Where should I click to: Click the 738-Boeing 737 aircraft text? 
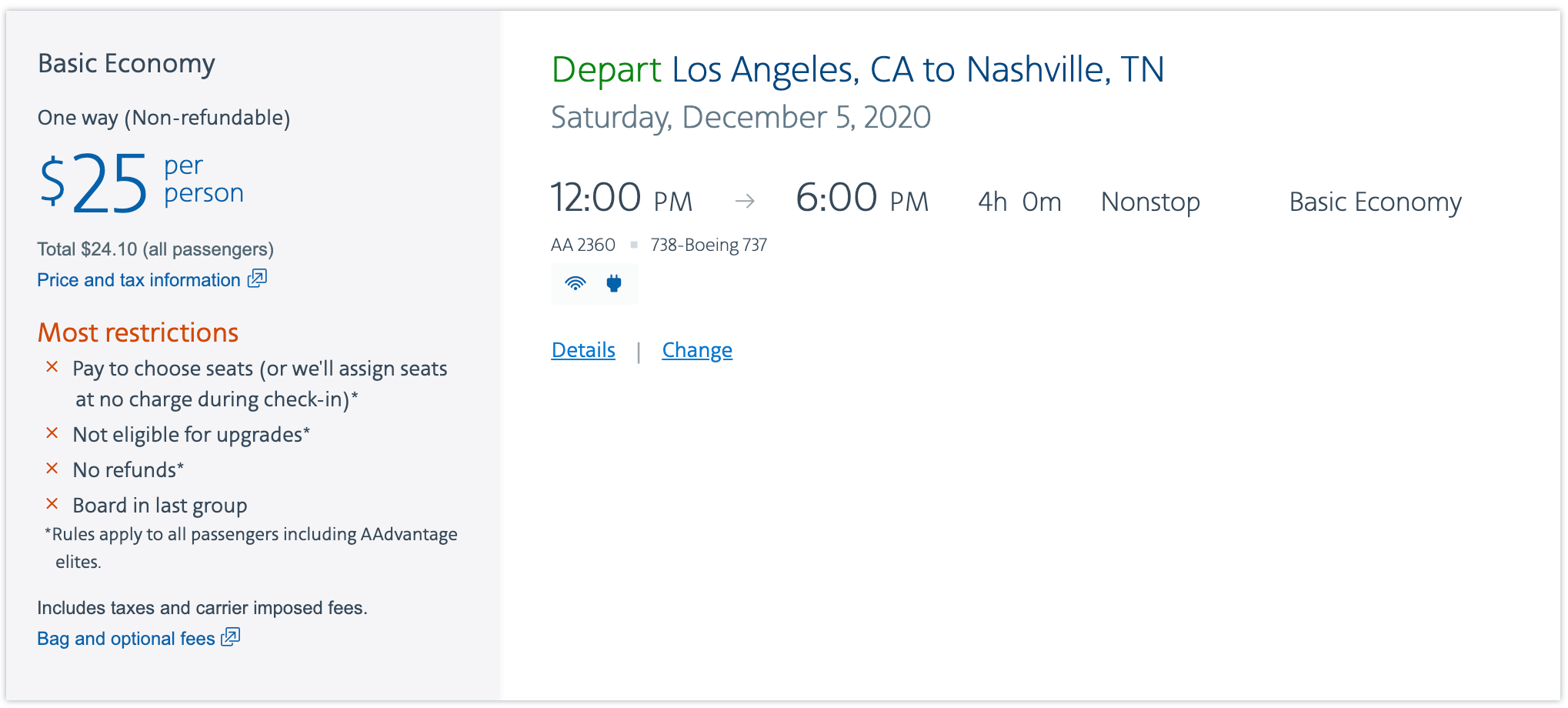pos(709,245)
